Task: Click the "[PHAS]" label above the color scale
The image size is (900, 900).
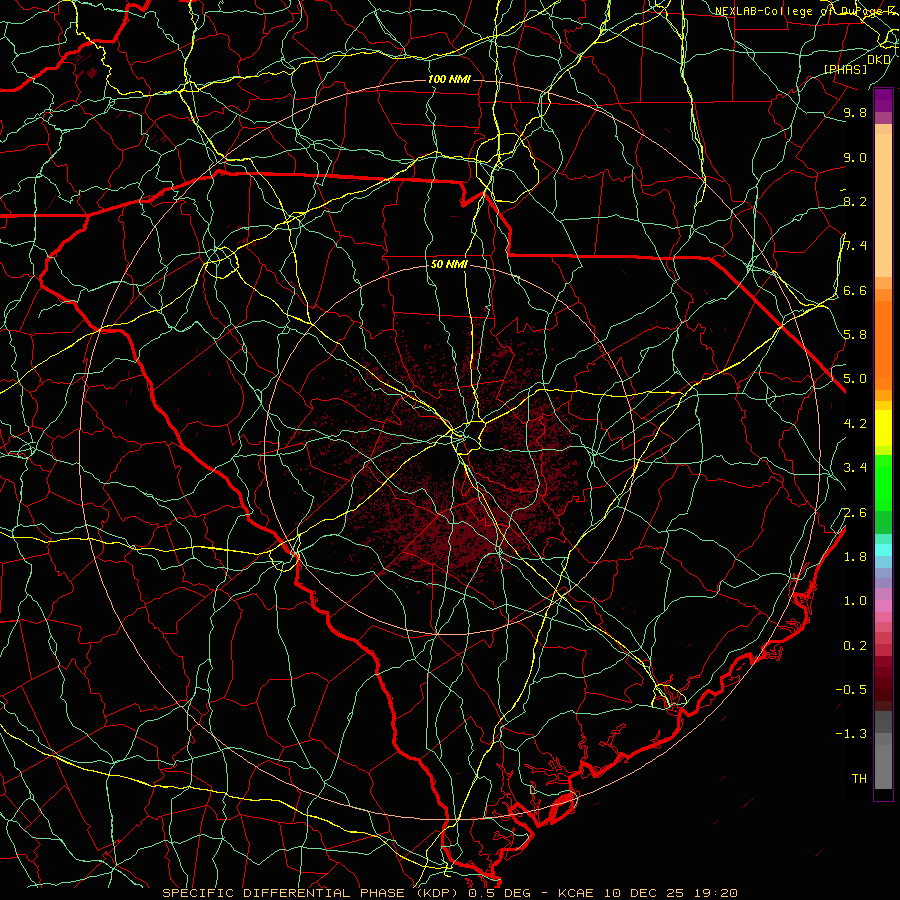Action: click(845, 69)
